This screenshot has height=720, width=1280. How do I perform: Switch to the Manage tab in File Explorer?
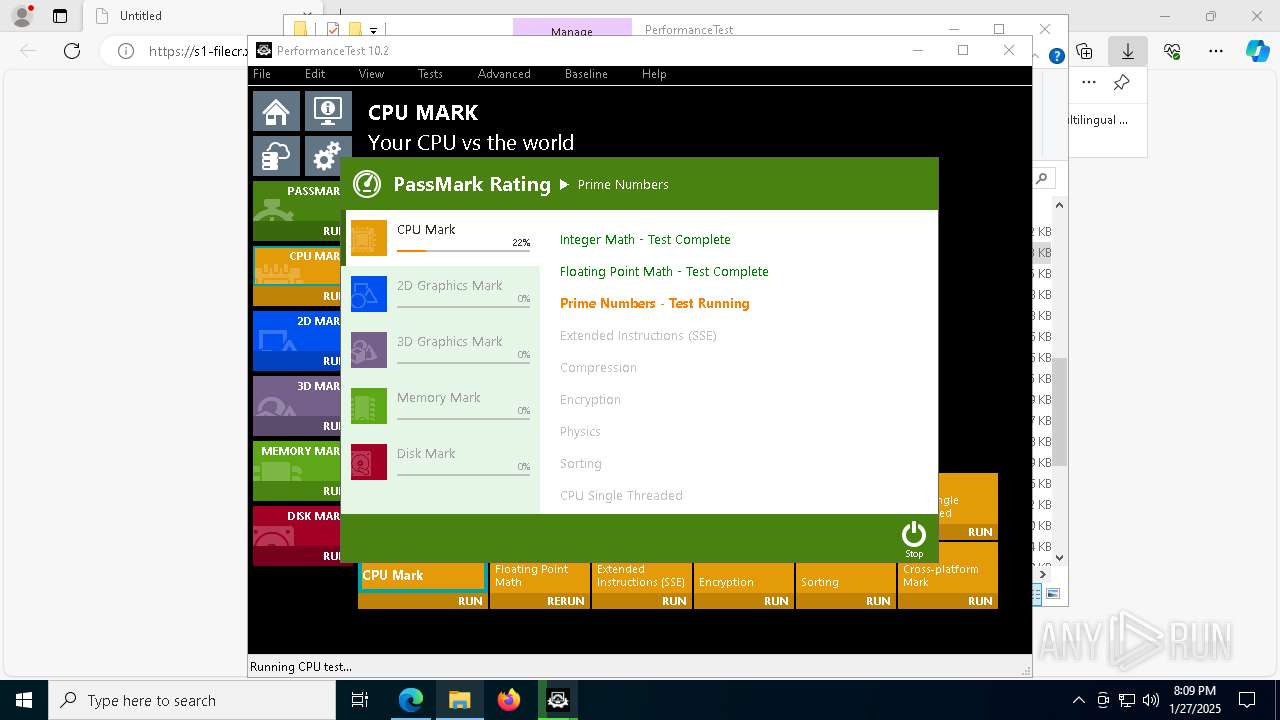pyautogui.click(x=572, y=31)
